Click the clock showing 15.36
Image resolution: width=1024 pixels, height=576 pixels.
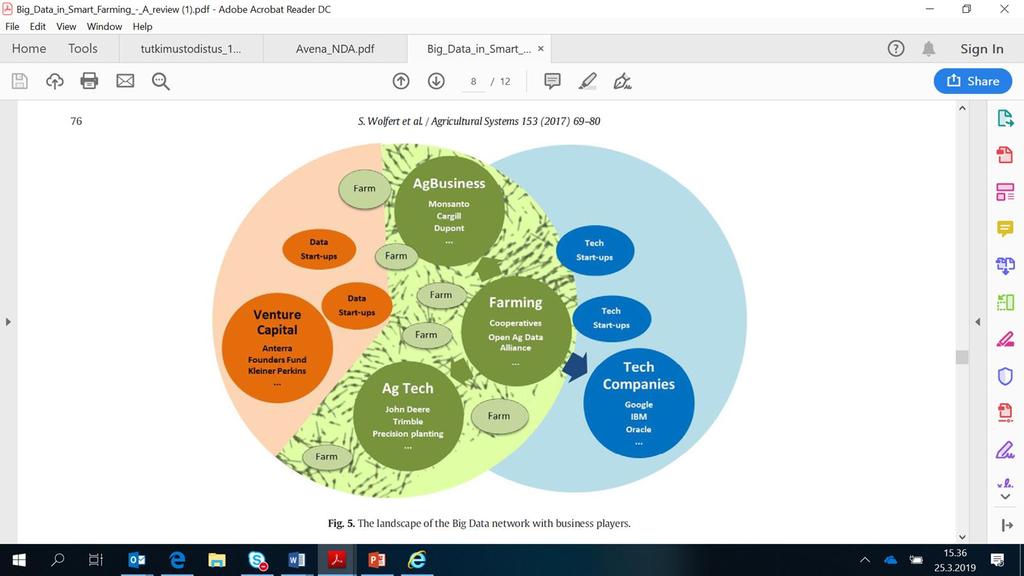tap(955, 553)
